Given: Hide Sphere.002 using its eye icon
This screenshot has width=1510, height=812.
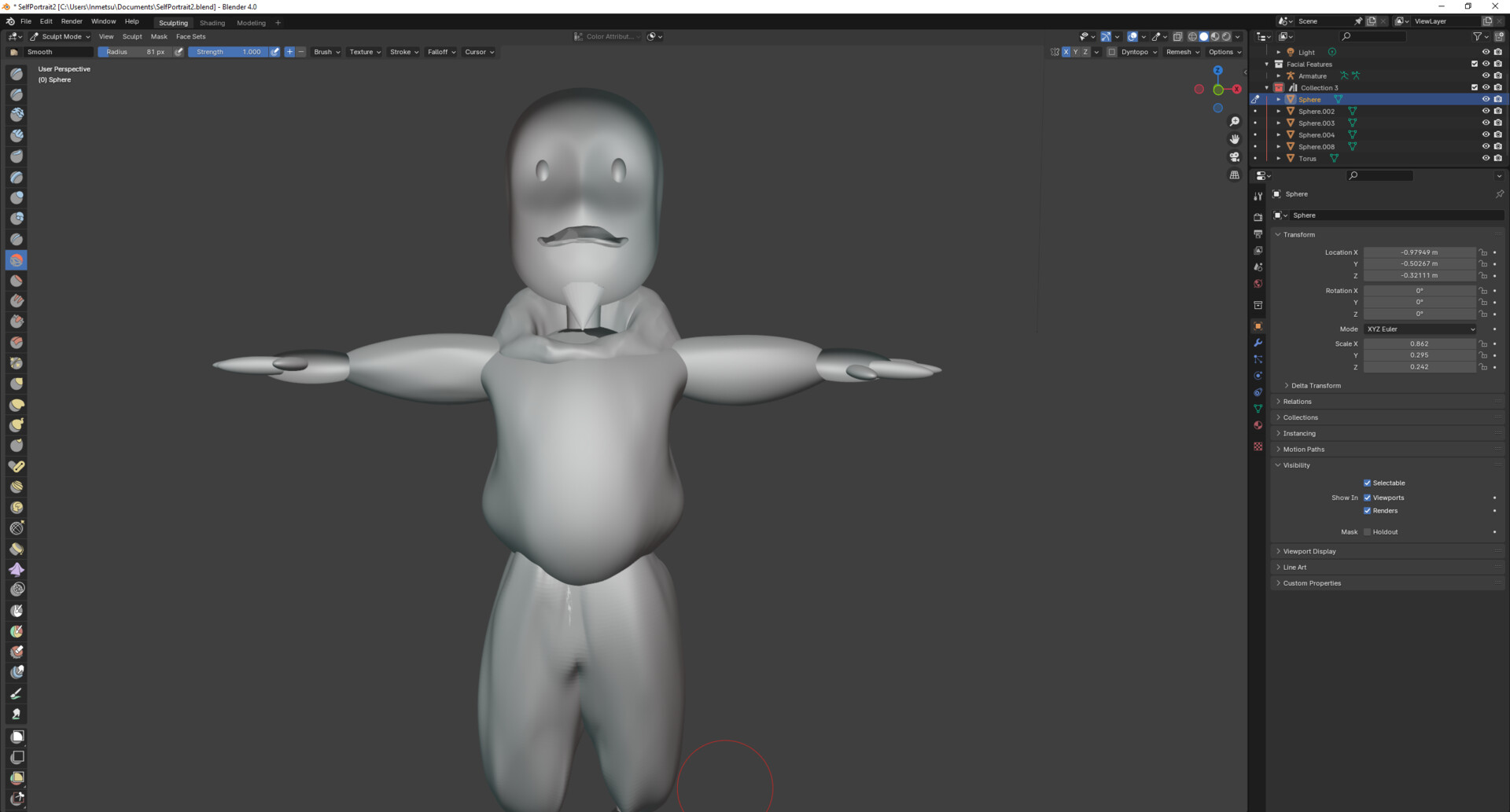Looking at the screenshot, I should [1486, 112].
